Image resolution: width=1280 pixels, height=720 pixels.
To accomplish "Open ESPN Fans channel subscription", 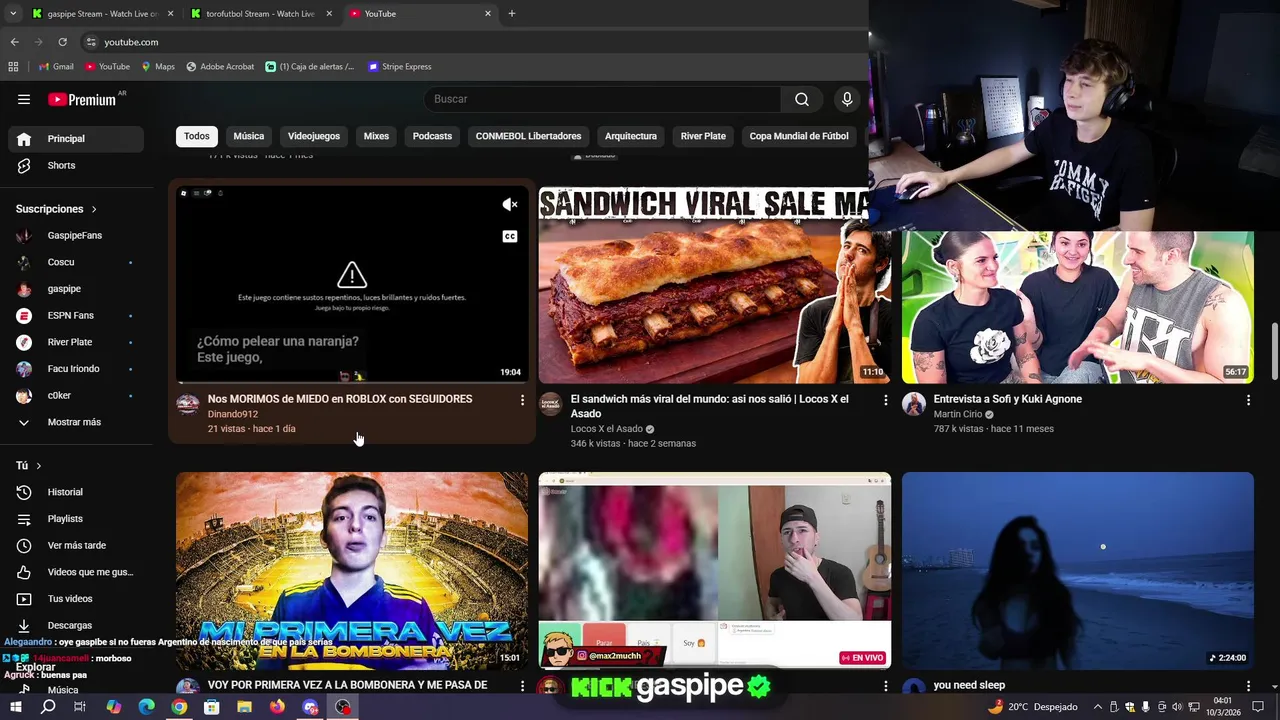I will (x=76, y=315).
